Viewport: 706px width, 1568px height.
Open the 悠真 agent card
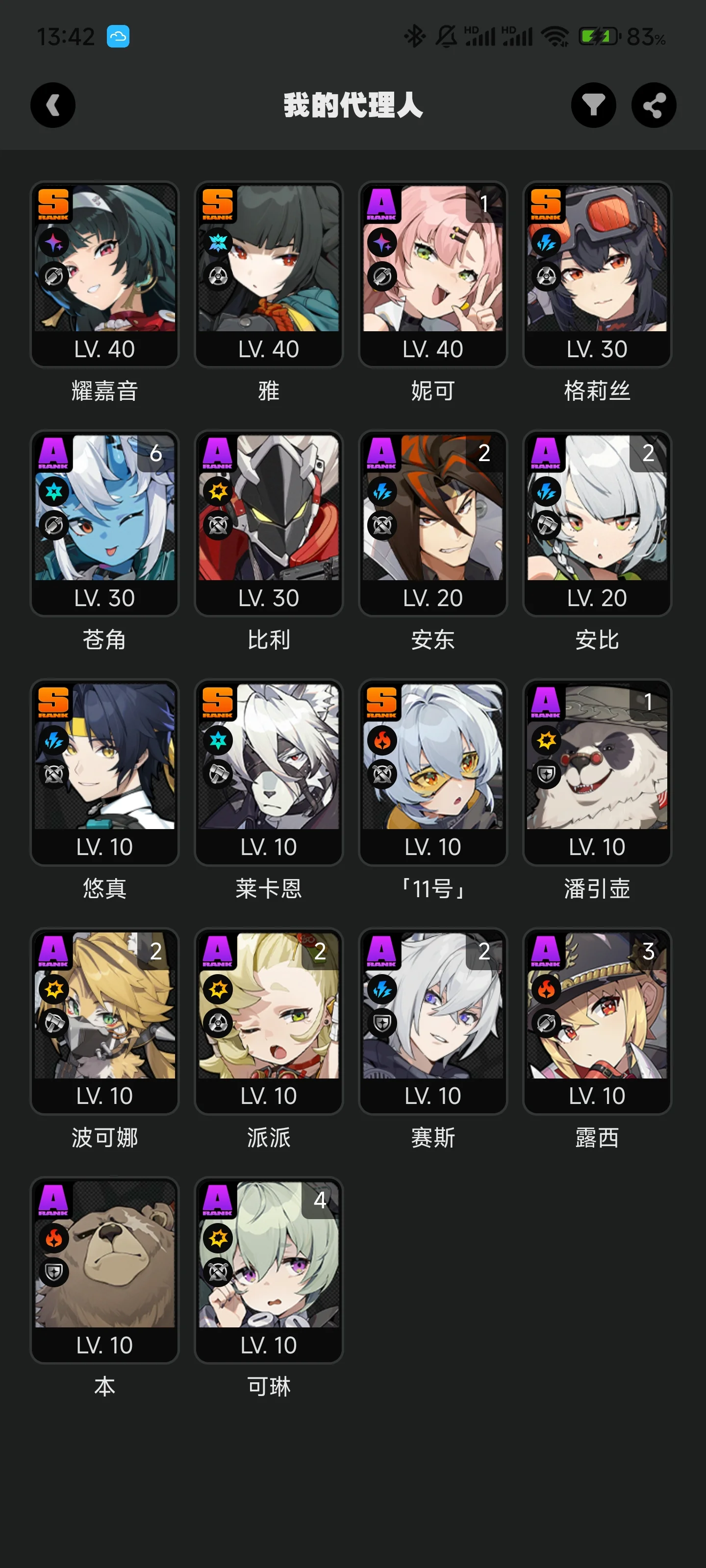point(105,772)
